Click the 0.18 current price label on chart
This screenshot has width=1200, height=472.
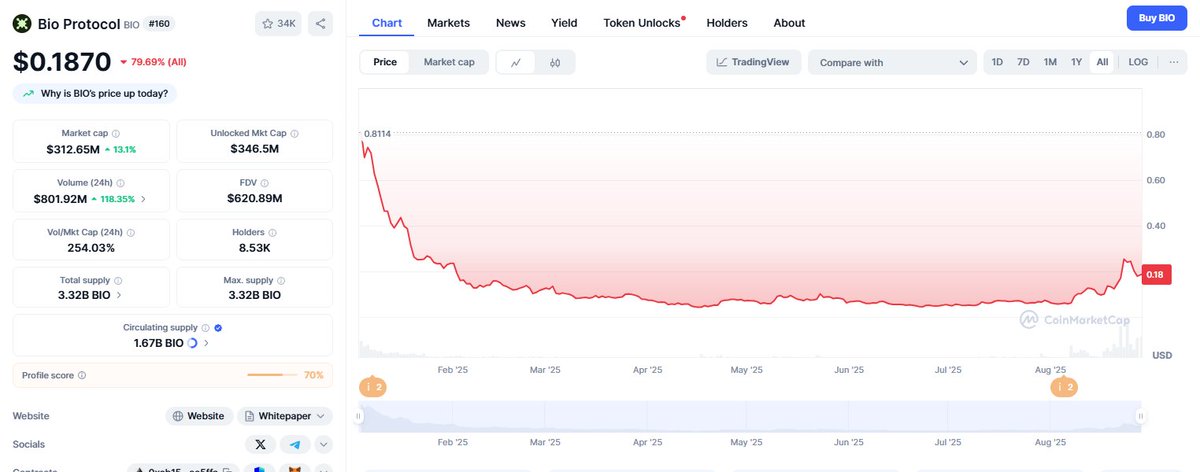pos(1156,274)
